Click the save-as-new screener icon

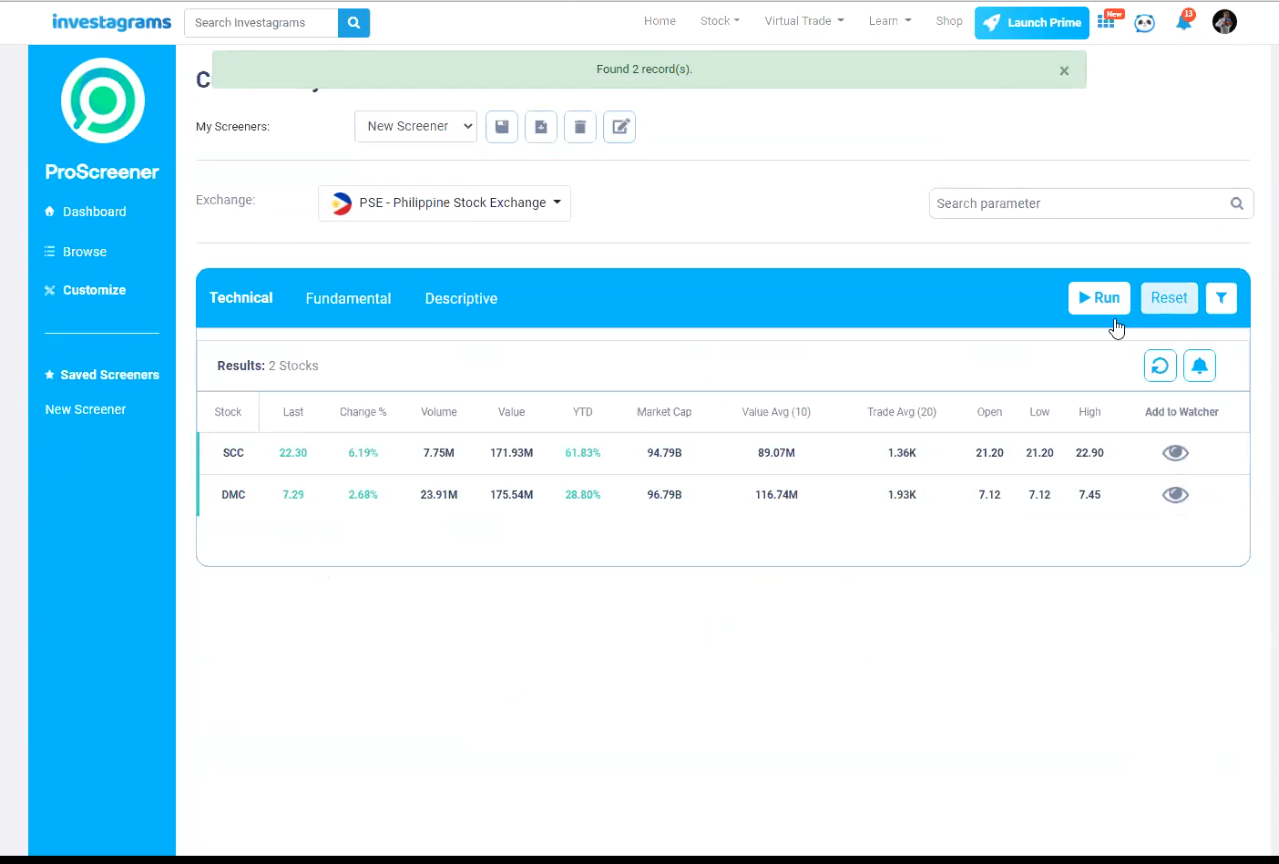(x=541, y=127)
